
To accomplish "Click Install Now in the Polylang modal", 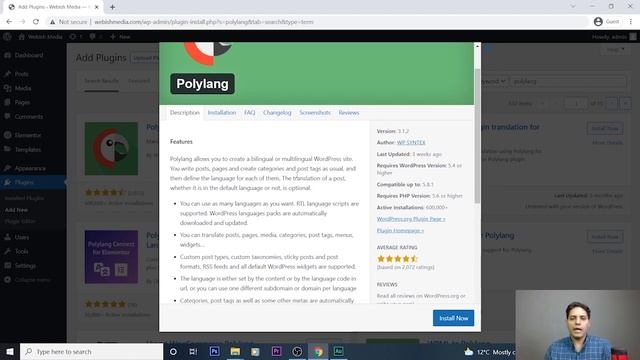I will 453,318.
